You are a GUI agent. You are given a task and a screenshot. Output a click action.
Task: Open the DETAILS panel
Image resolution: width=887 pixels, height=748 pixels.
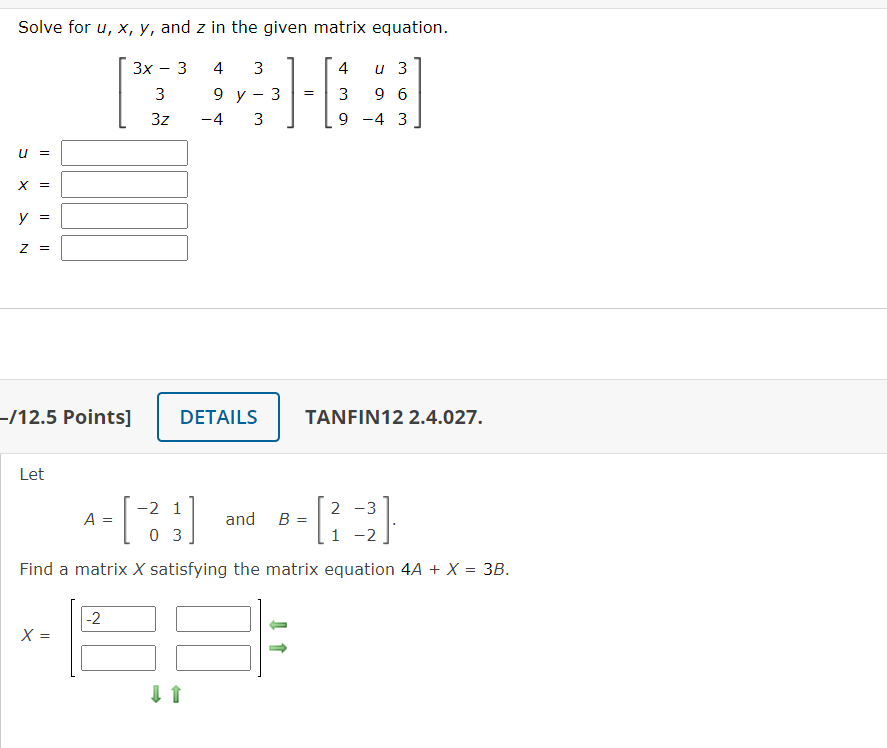217,417
